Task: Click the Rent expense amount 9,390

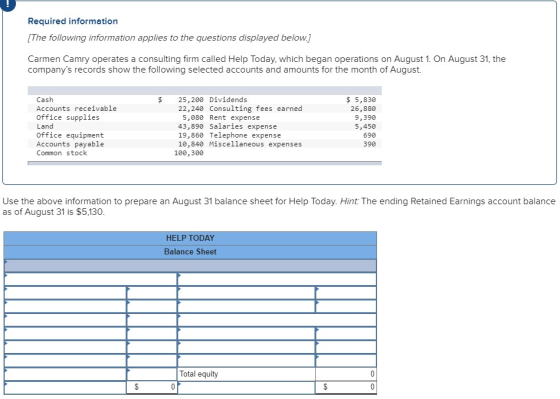Action: coord(365,118)
